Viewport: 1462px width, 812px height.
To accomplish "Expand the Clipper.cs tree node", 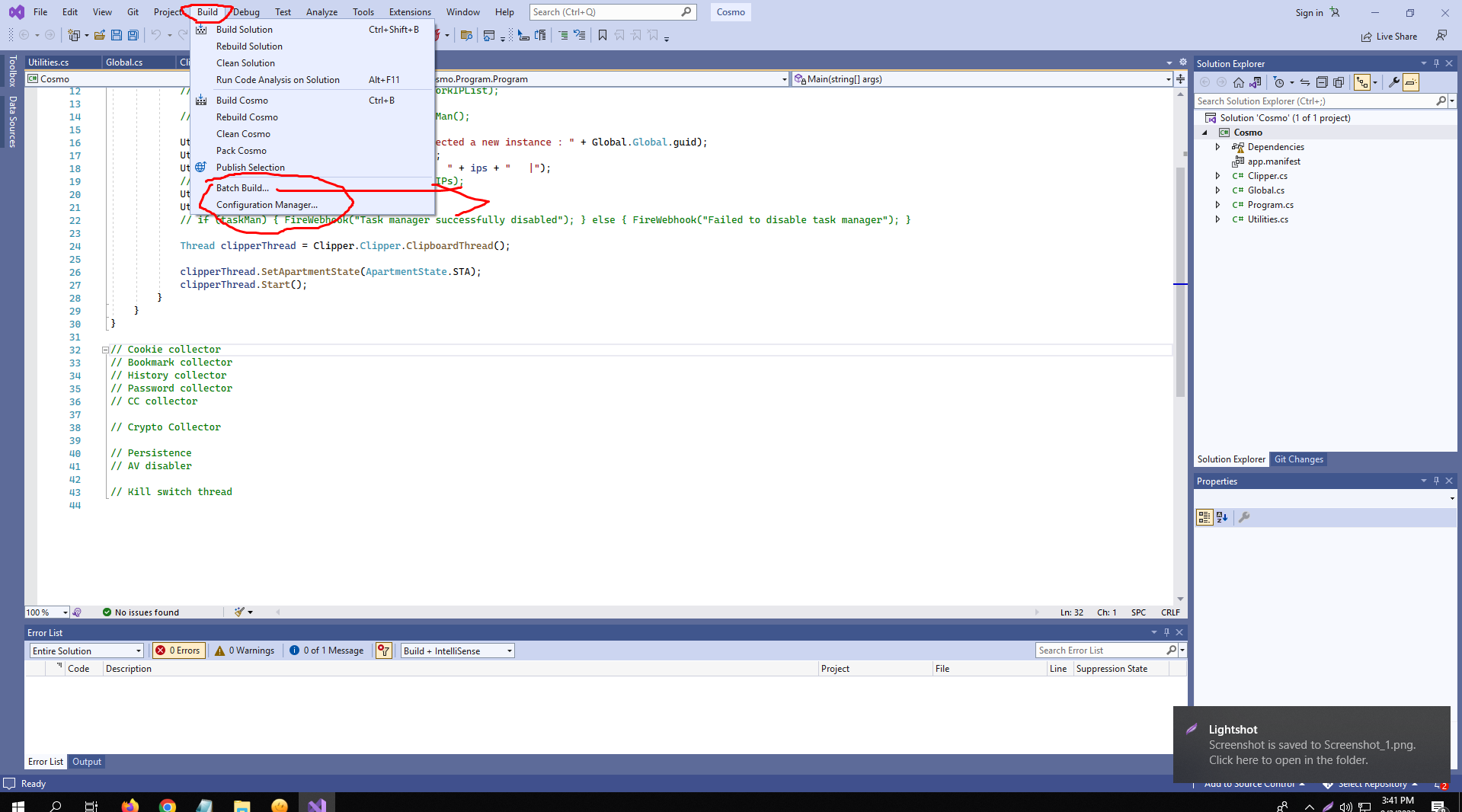I will [x=1217, y=176].
